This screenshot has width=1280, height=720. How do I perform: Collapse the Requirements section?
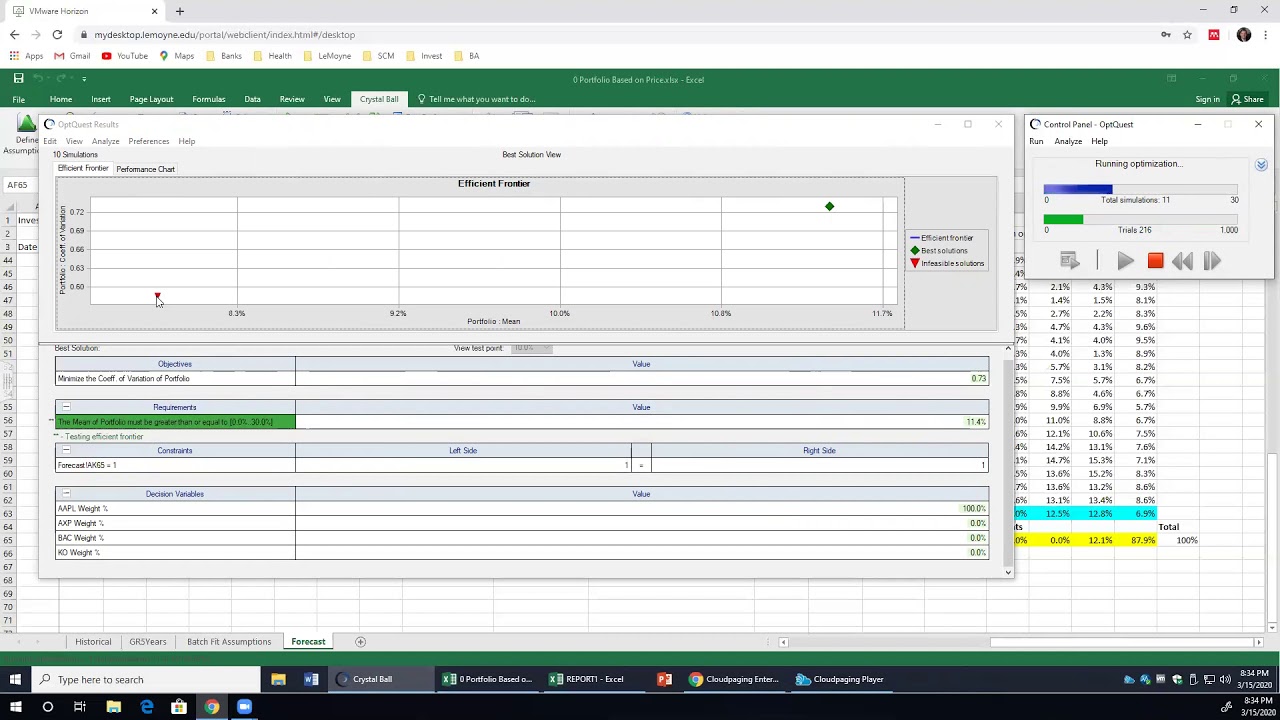(66, 407)
